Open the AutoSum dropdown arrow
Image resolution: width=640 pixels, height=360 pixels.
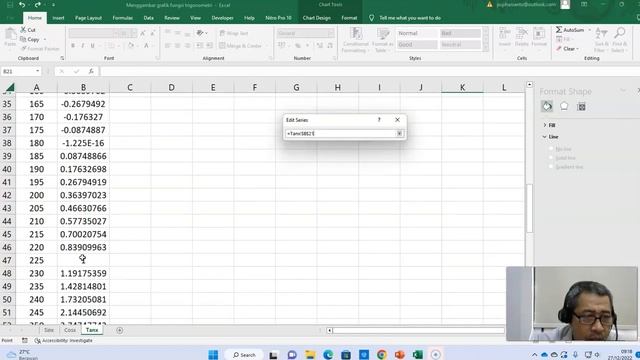(589, 30)
